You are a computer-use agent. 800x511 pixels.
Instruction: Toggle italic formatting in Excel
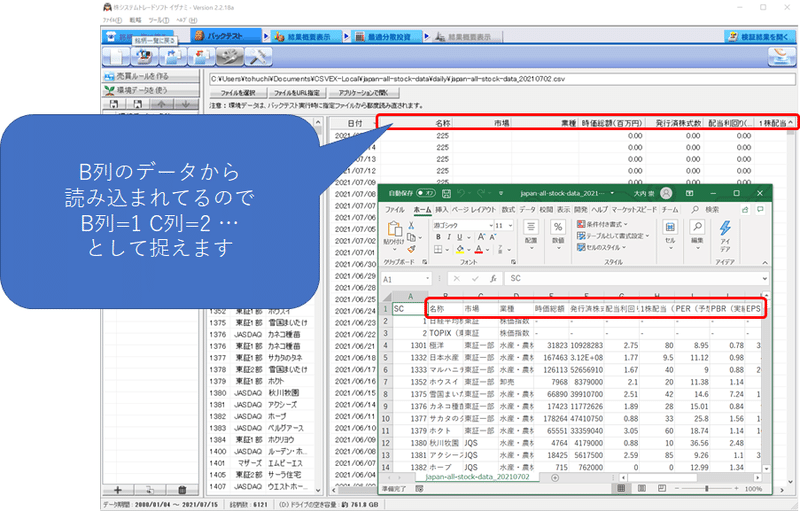448,237
